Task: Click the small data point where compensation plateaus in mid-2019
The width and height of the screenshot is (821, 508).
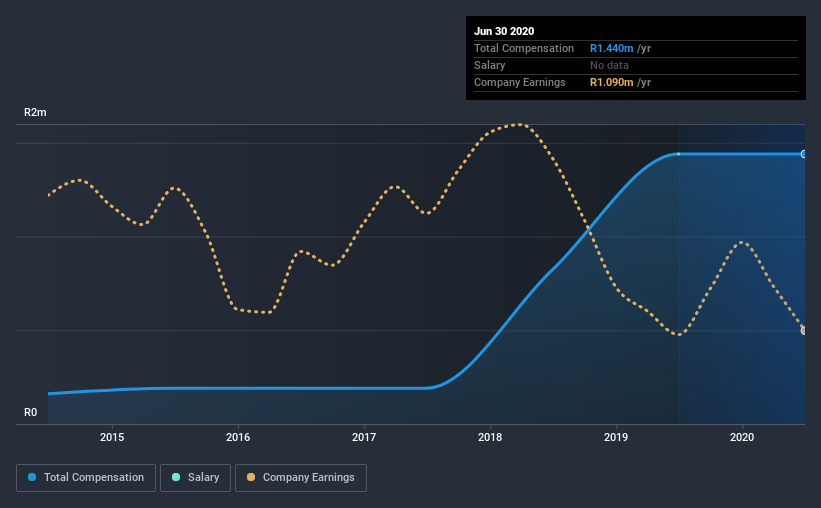Action: [x=679, y=154]
